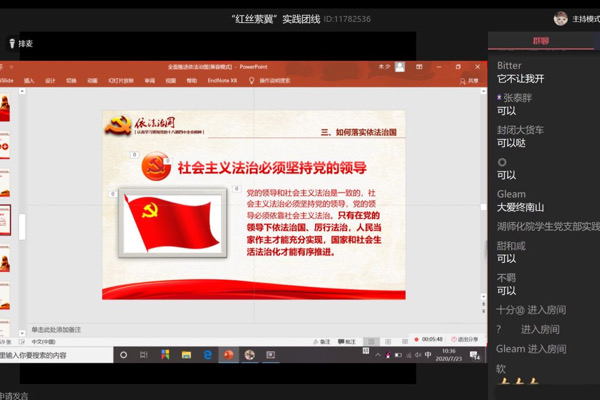Select the 群聊 chat tab
600x400 pixels.
tap(541, 41)
